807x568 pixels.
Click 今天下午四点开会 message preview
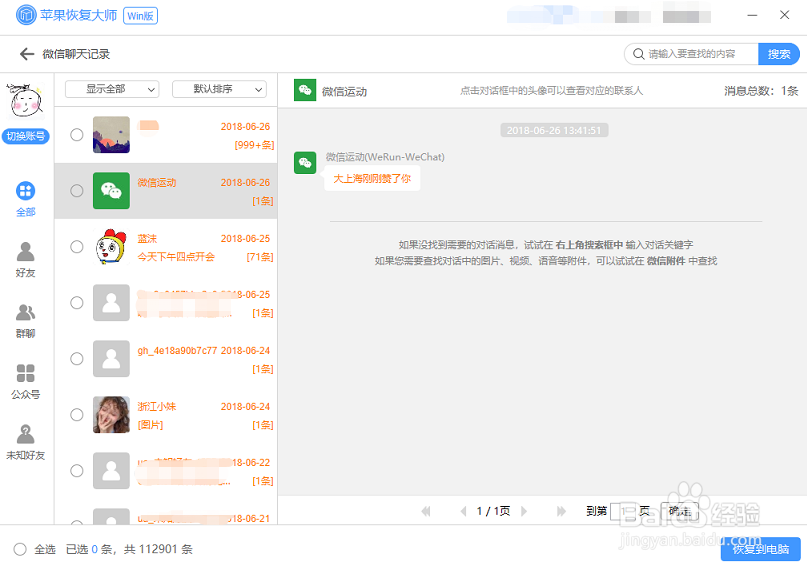coord(176,257)
